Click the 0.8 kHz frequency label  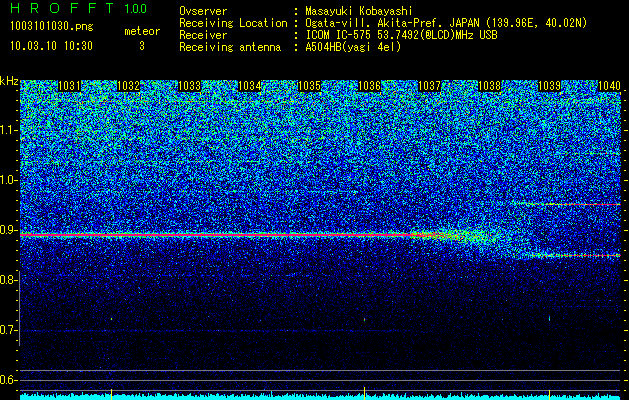coord(9,280)
